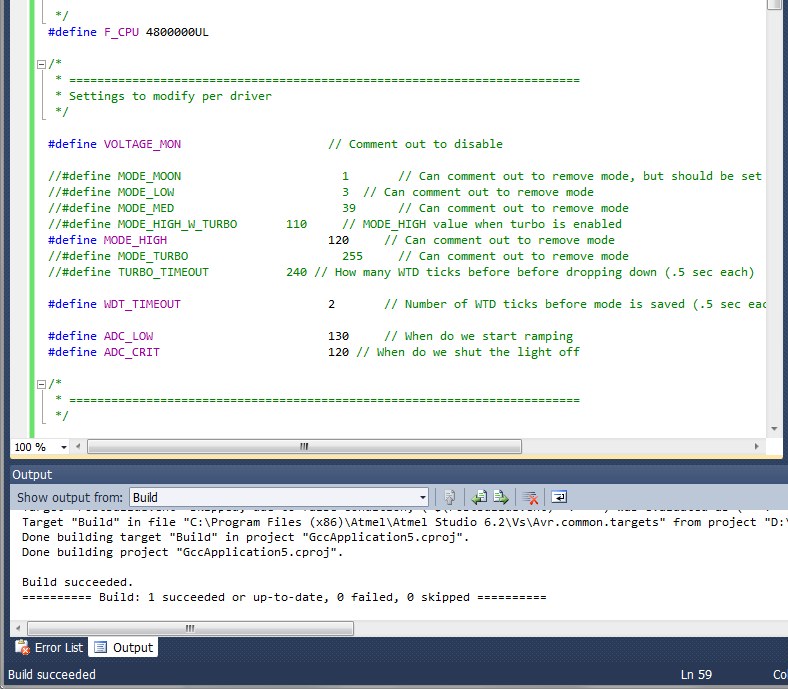788x689 pixels.
Task: Click the 'Build: 1 succeeded or up-to-date' summary line
Action: click(x=284, y=597)
